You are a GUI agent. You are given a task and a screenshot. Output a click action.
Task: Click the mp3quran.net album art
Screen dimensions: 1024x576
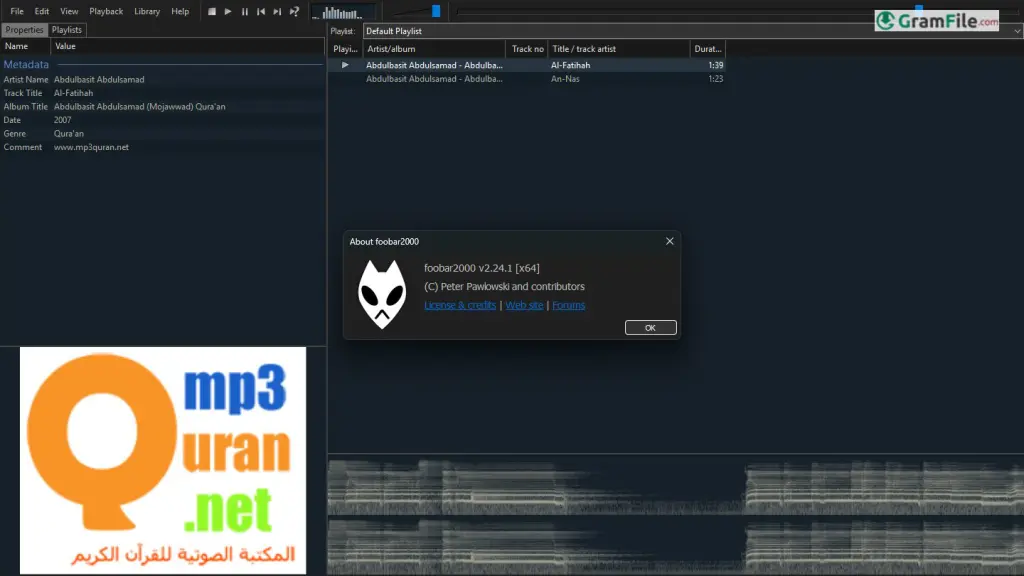(163, 460)
